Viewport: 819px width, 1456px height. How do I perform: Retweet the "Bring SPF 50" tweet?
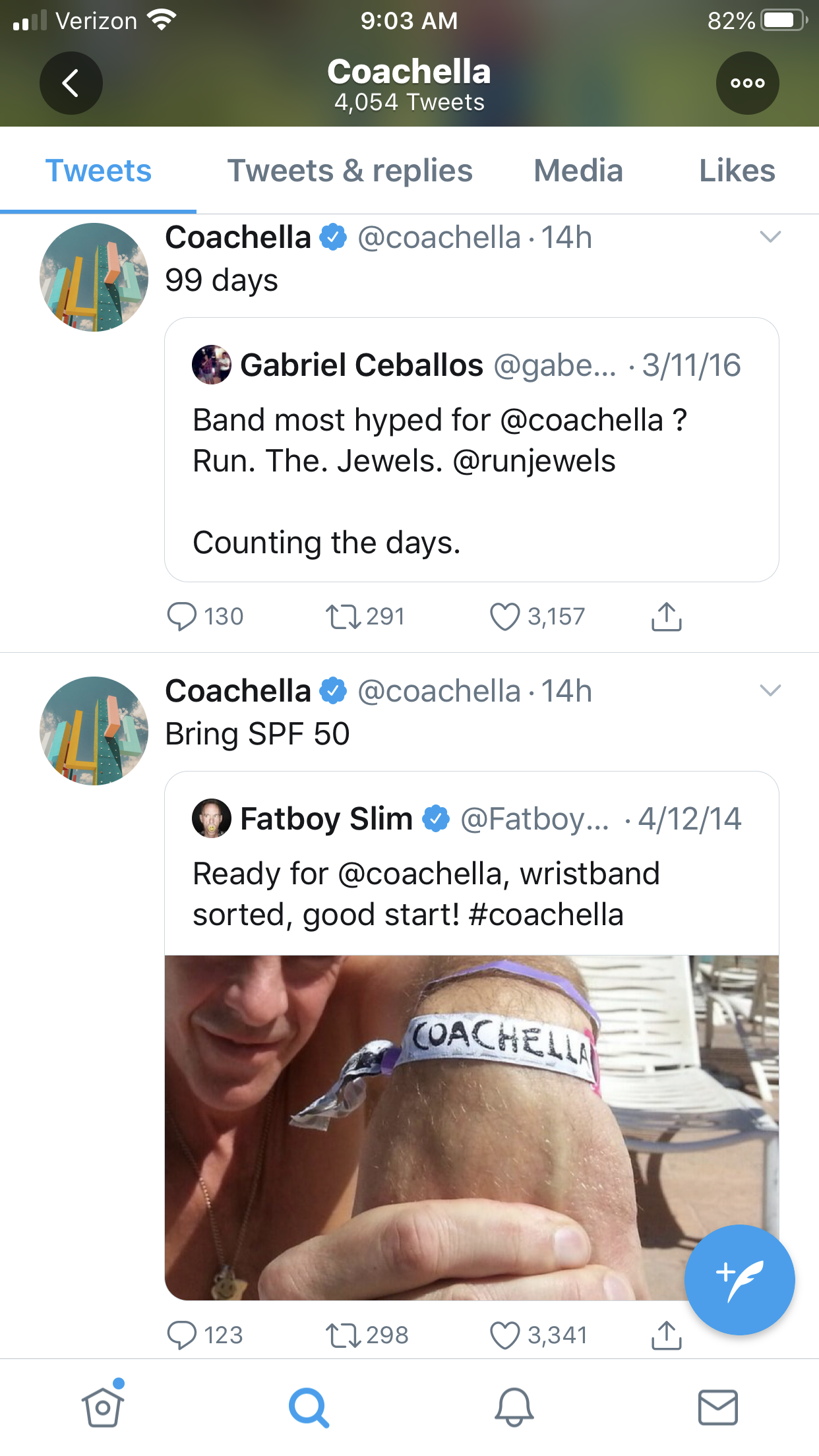[343, 1335]
